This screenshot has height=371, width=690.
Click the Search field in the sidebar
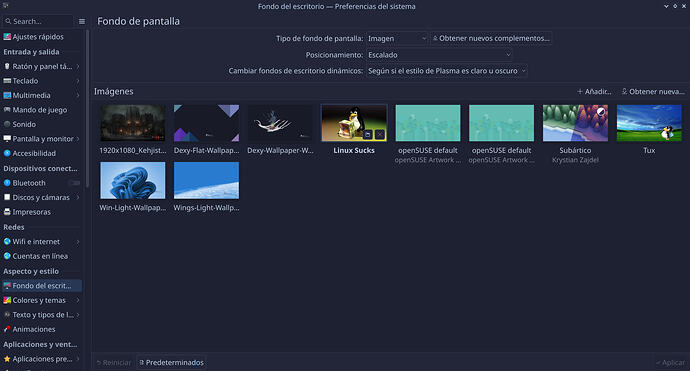pyautogui.click(x=38, y=21)
